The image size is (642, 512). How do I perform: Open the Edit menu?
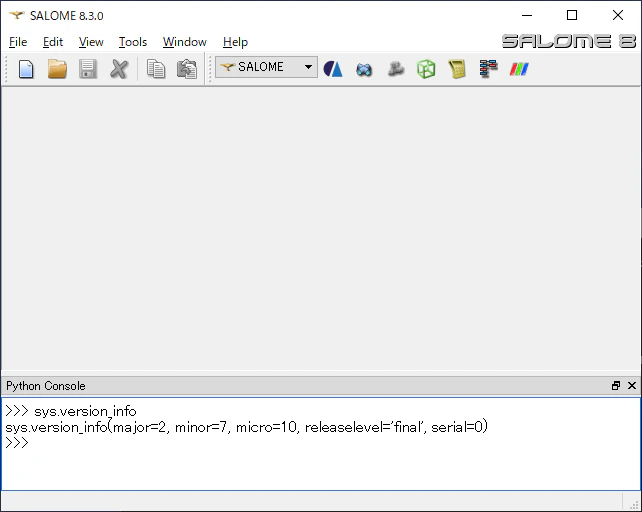tap(53, 42)
